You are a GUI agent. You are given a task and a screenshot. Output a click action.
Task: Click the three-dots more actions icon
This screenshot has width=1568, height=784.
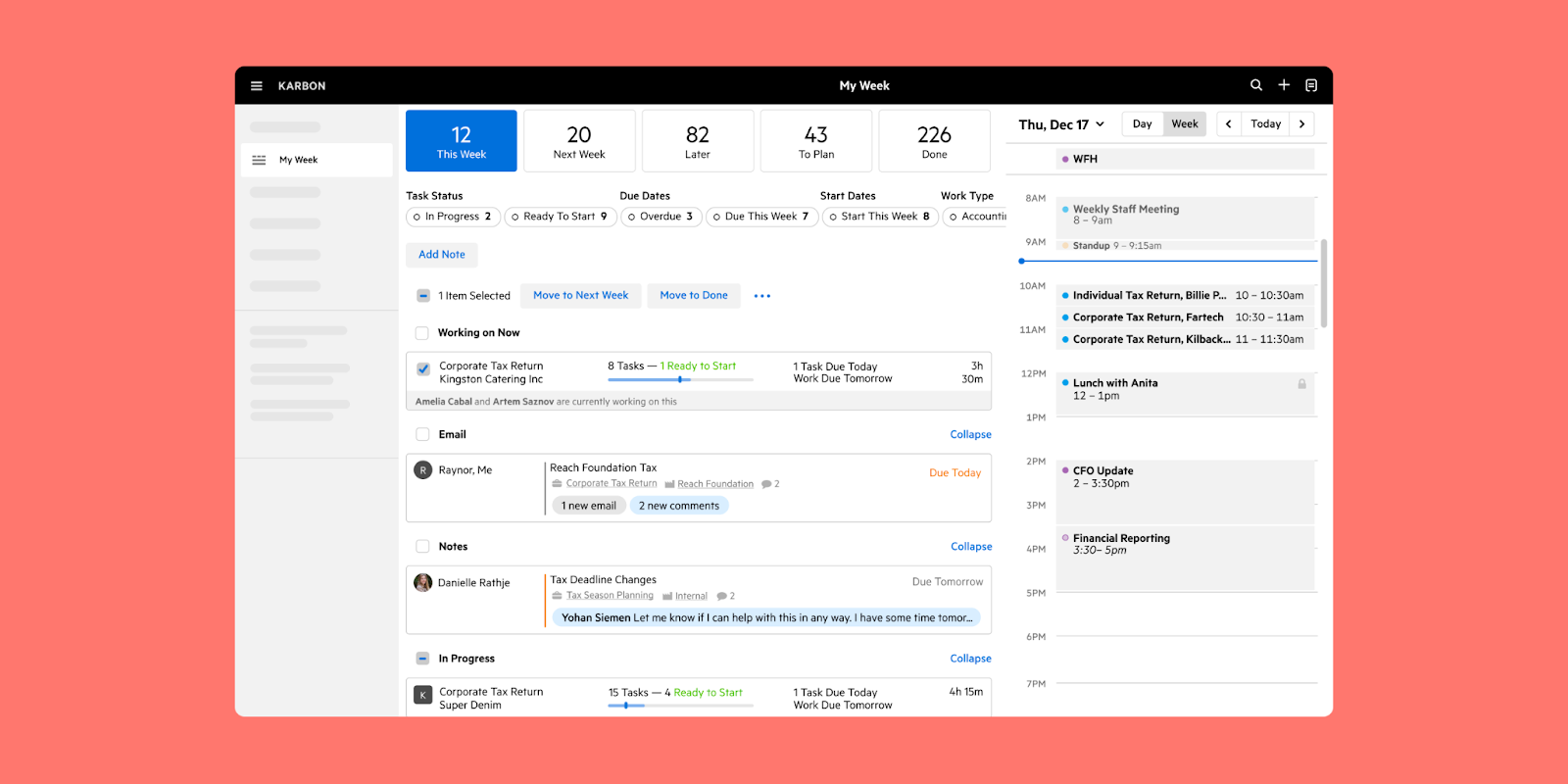click(x=762, y=296)
